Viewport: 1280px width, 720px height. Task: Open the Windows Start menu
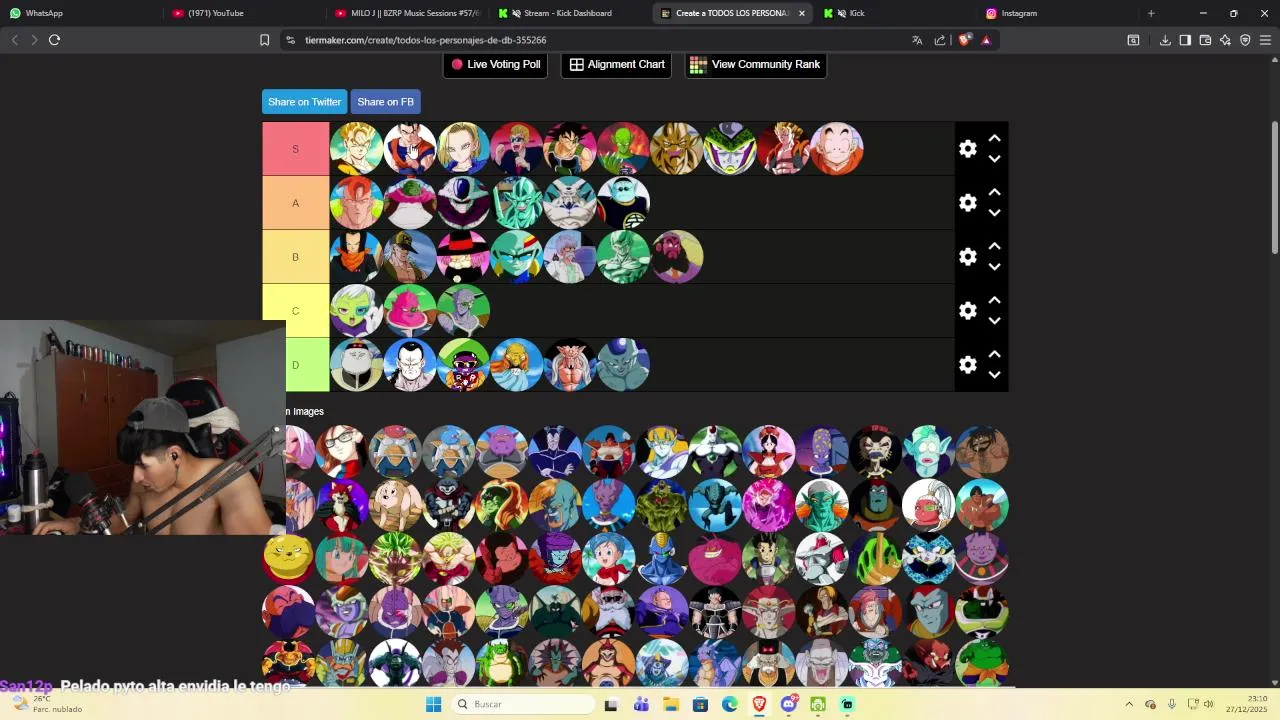point(433,704)
